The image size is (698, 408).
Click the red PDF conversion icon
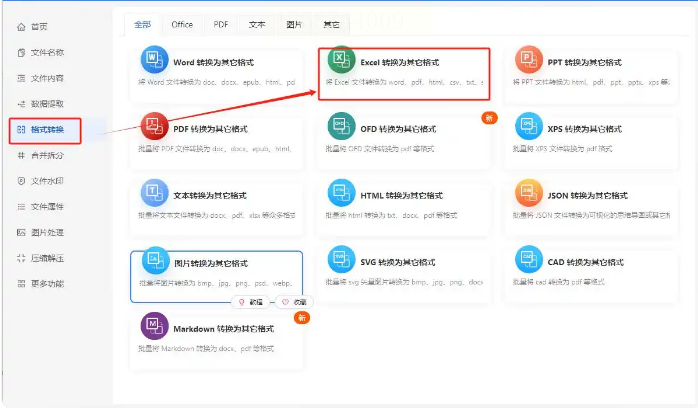click(x=154, y=126)
